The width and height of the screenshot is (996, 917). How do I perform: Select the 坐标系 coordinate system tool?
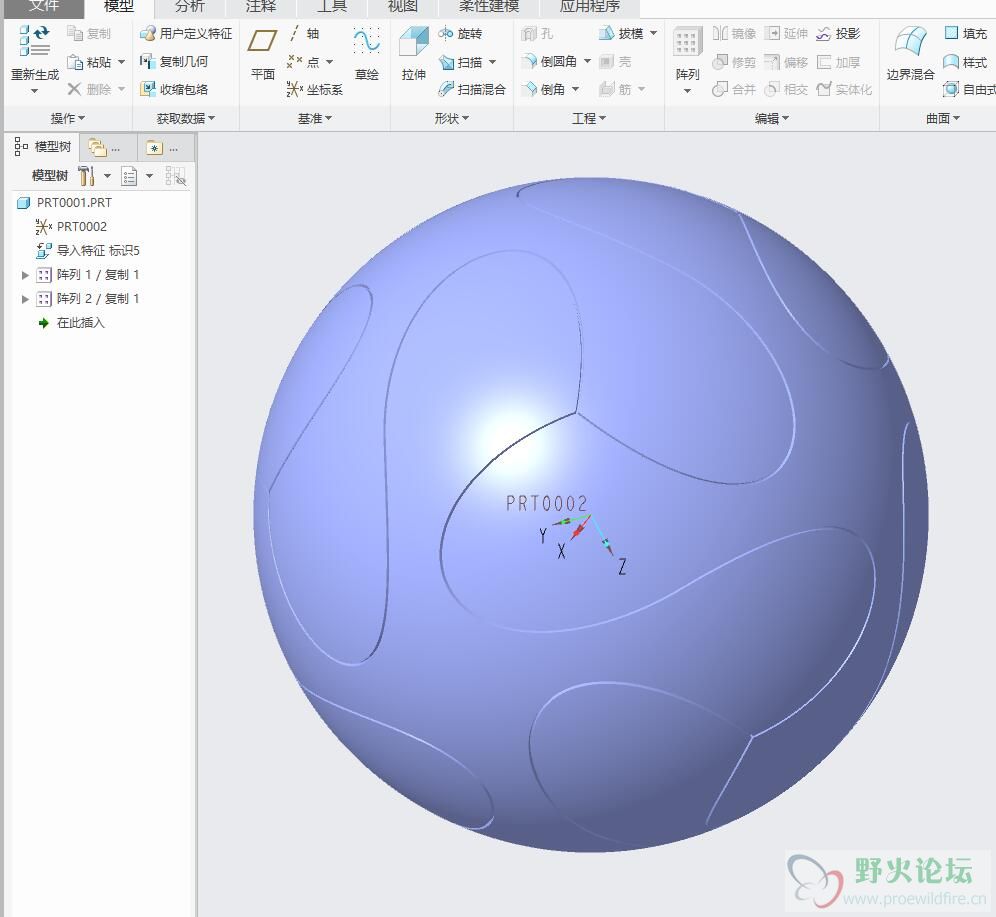point(314,89)
